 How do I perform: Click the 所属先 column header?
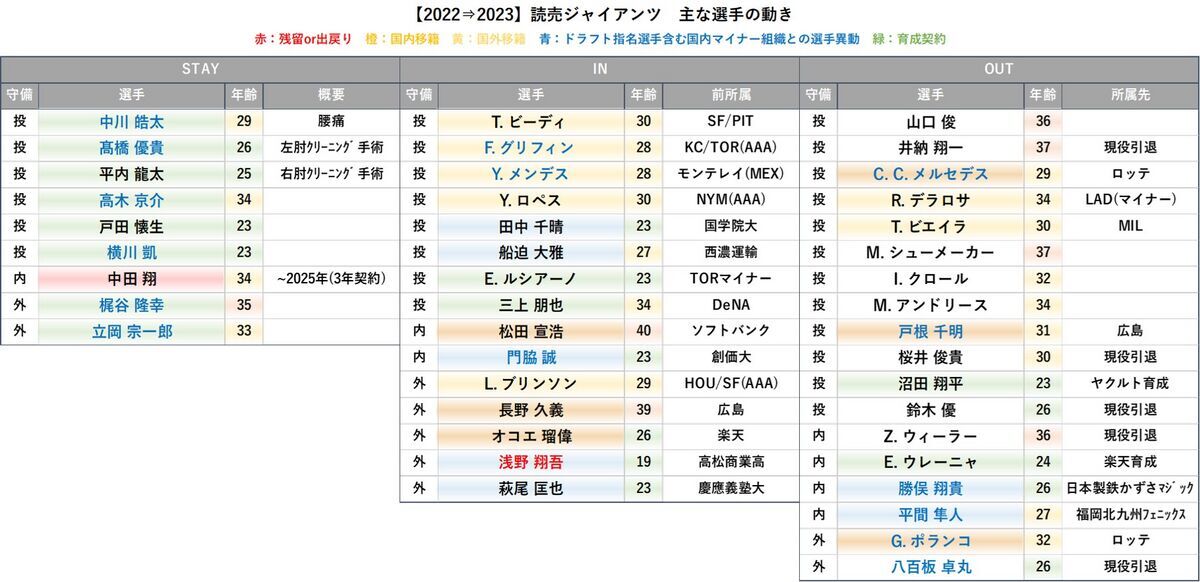(x=1130, y=95)
